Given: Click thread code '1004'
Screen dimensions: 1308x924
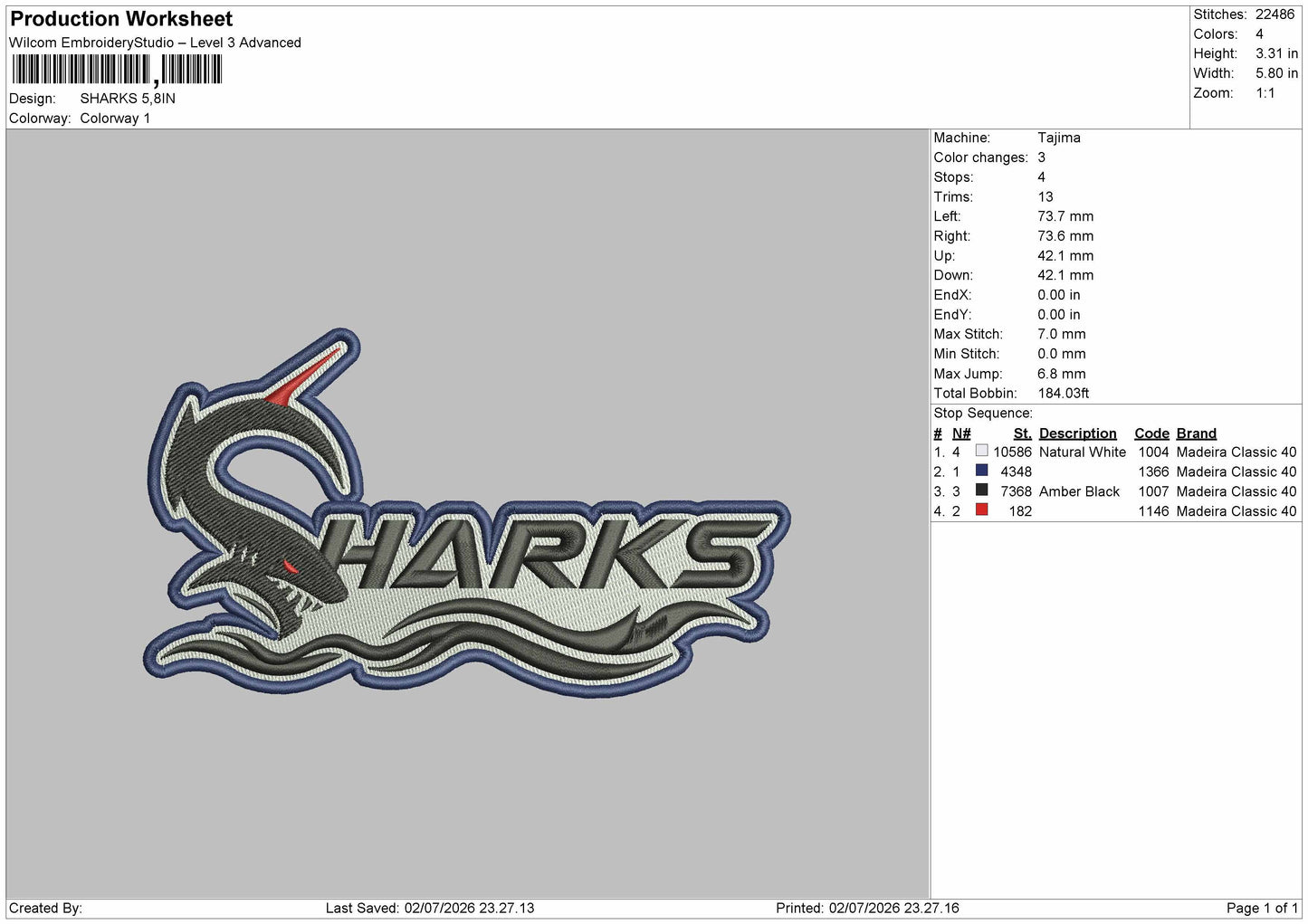Looking at the screenshot, I should [1153, 452].
